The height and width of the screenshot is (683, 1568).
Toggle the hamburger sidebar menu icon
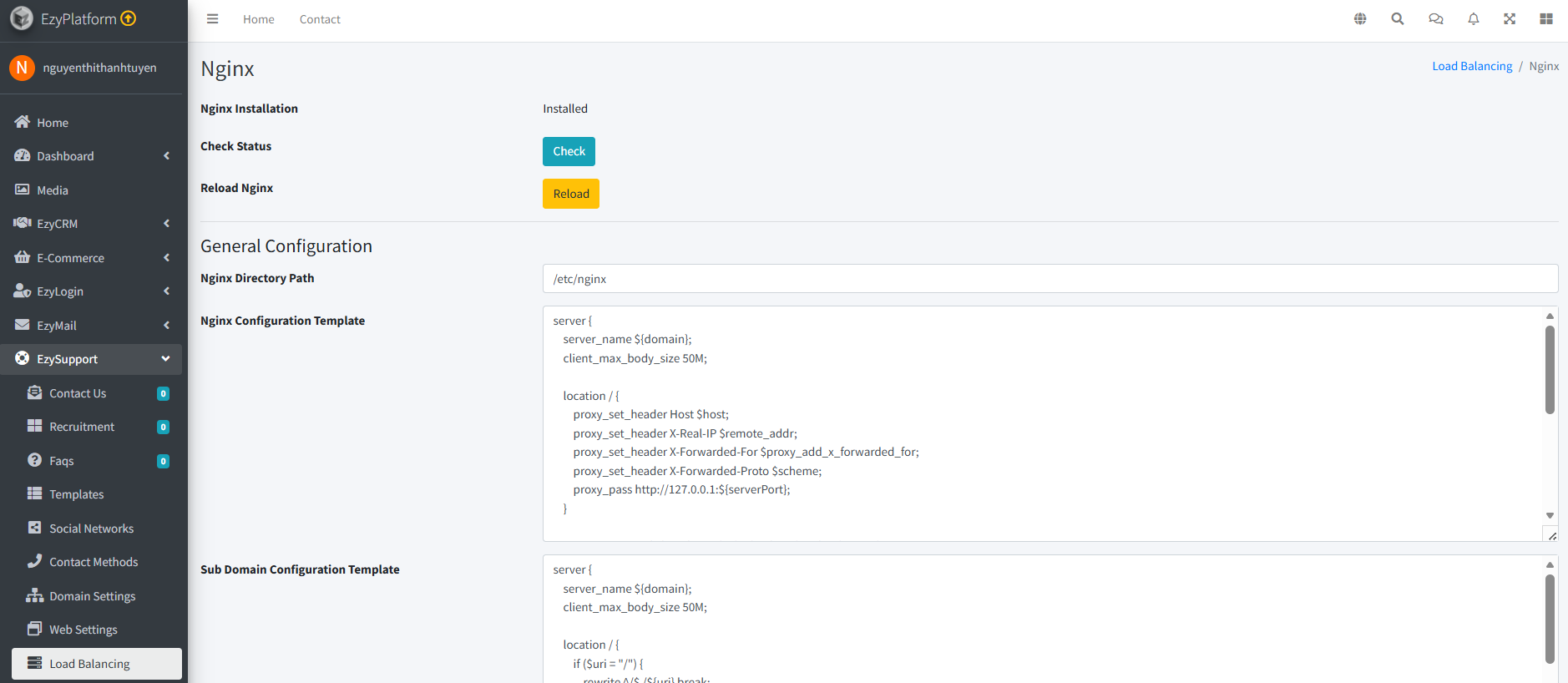click(x=213, y=19)
